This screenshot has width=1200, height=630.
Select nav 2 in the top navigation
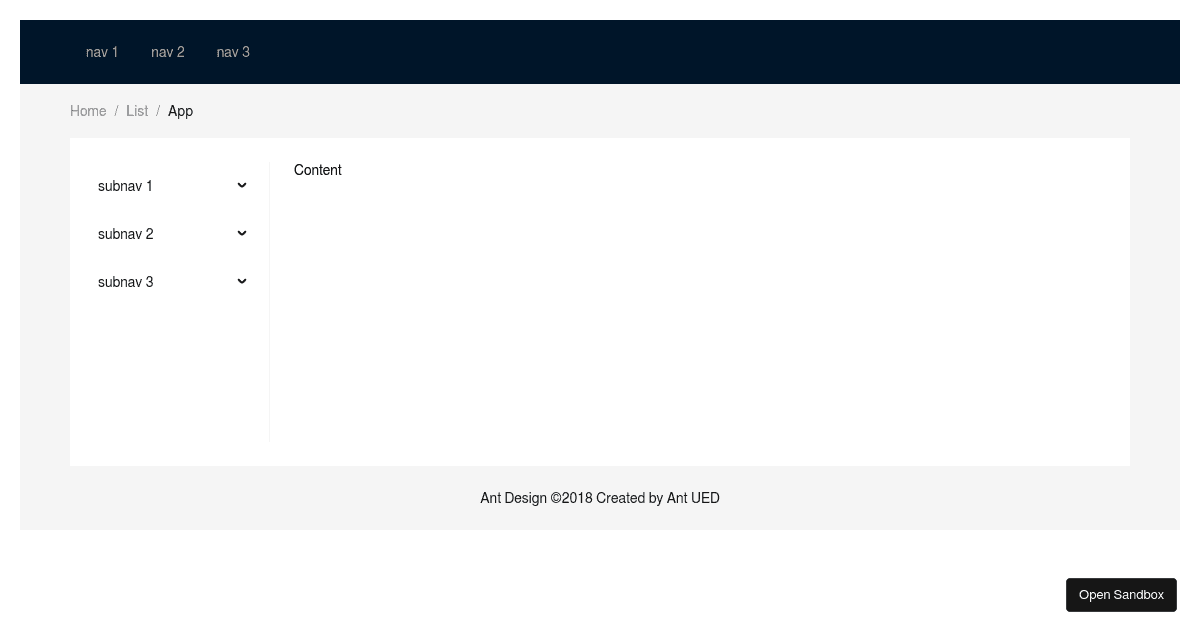coord(167,52)
